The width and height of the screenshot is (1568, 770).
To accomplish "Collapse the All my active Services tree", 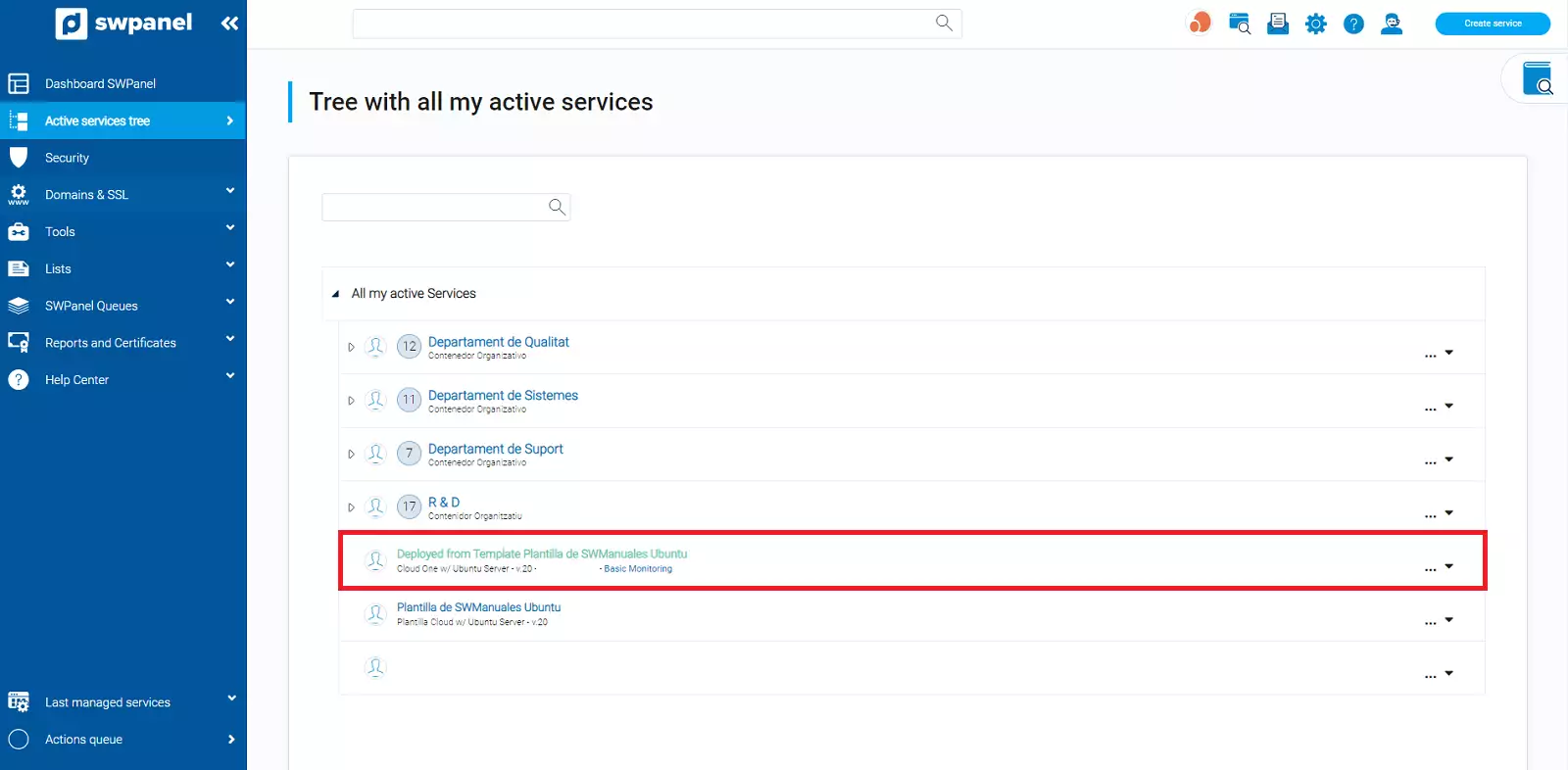I will 335,294.
